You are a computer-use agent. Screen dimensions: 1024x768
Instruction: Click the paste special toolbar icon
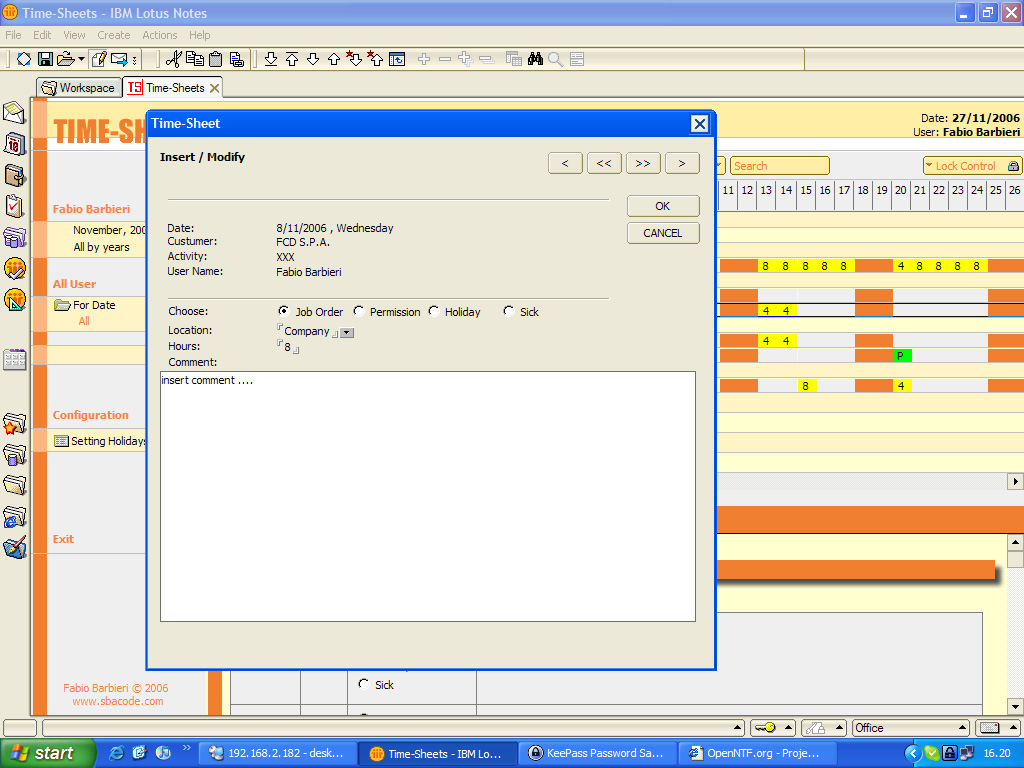[x=236, y=59]
